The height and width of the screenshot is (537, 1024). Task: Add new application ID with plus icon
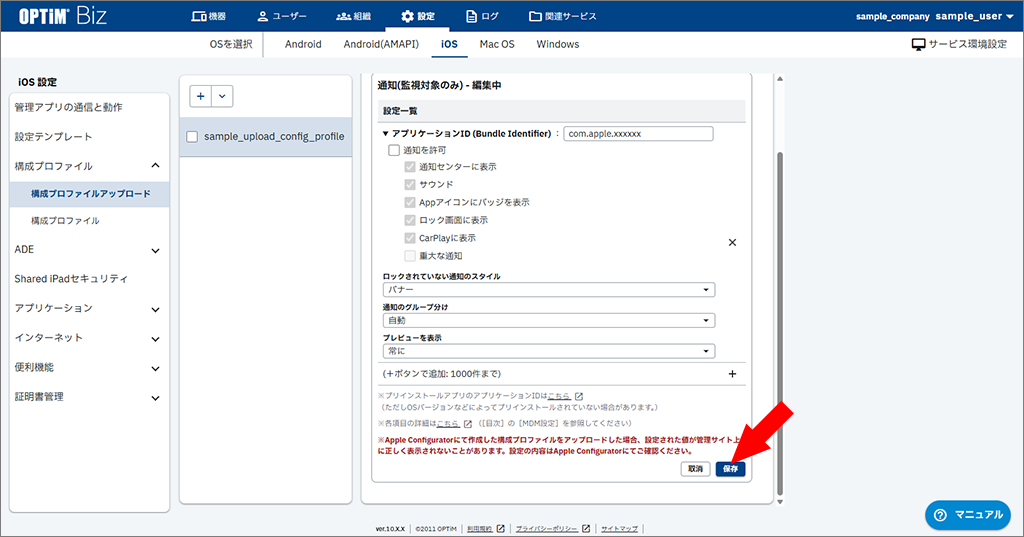[x=732, y=374]
